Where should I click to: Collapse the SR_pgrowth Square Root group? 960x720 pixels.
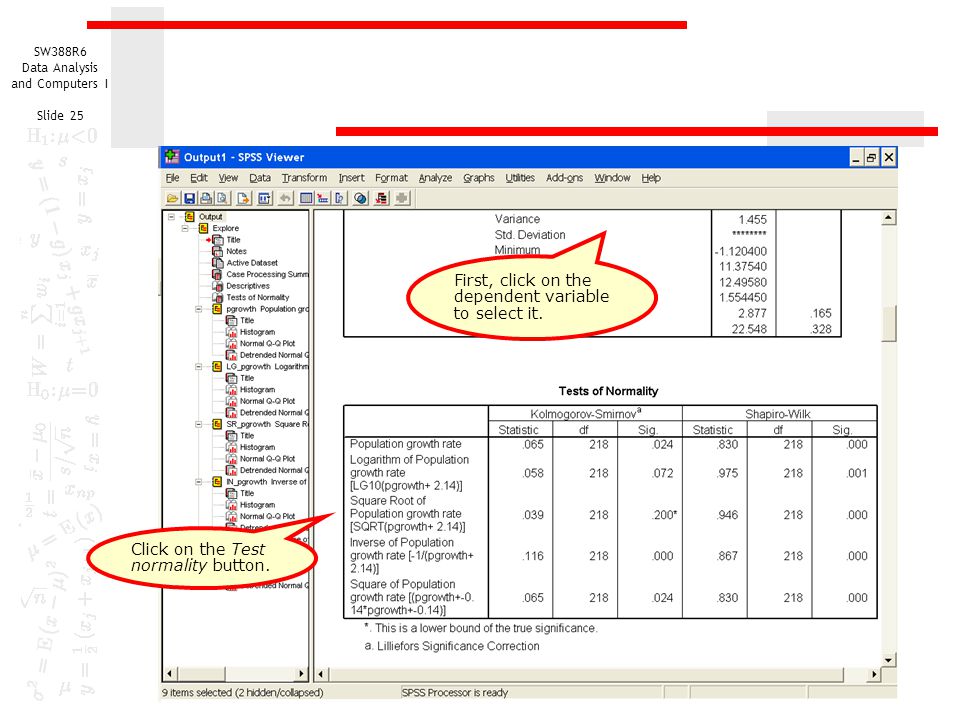click(x=199, y=424)
